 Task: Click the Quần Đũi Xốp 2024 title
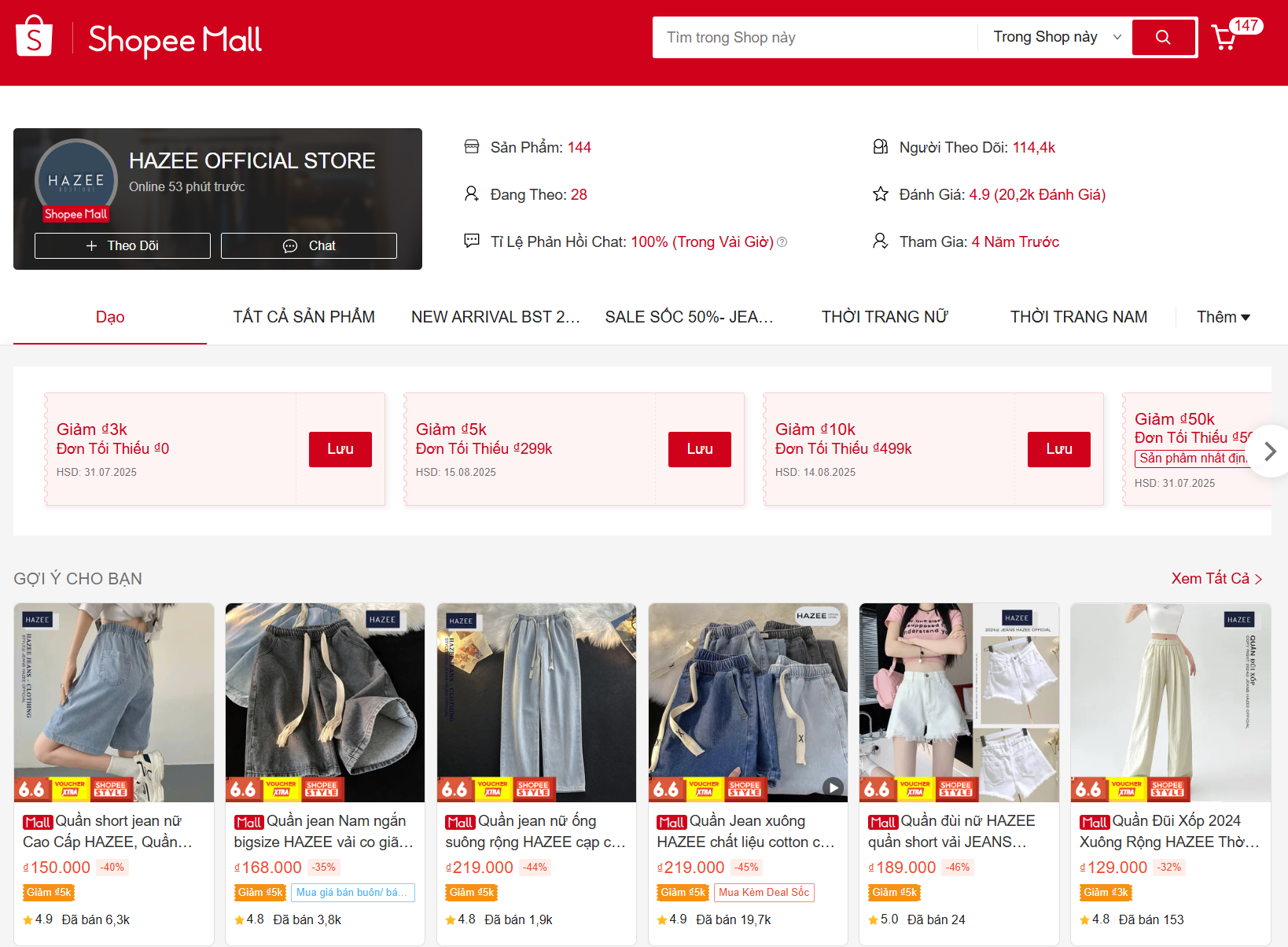point(1170,831)
